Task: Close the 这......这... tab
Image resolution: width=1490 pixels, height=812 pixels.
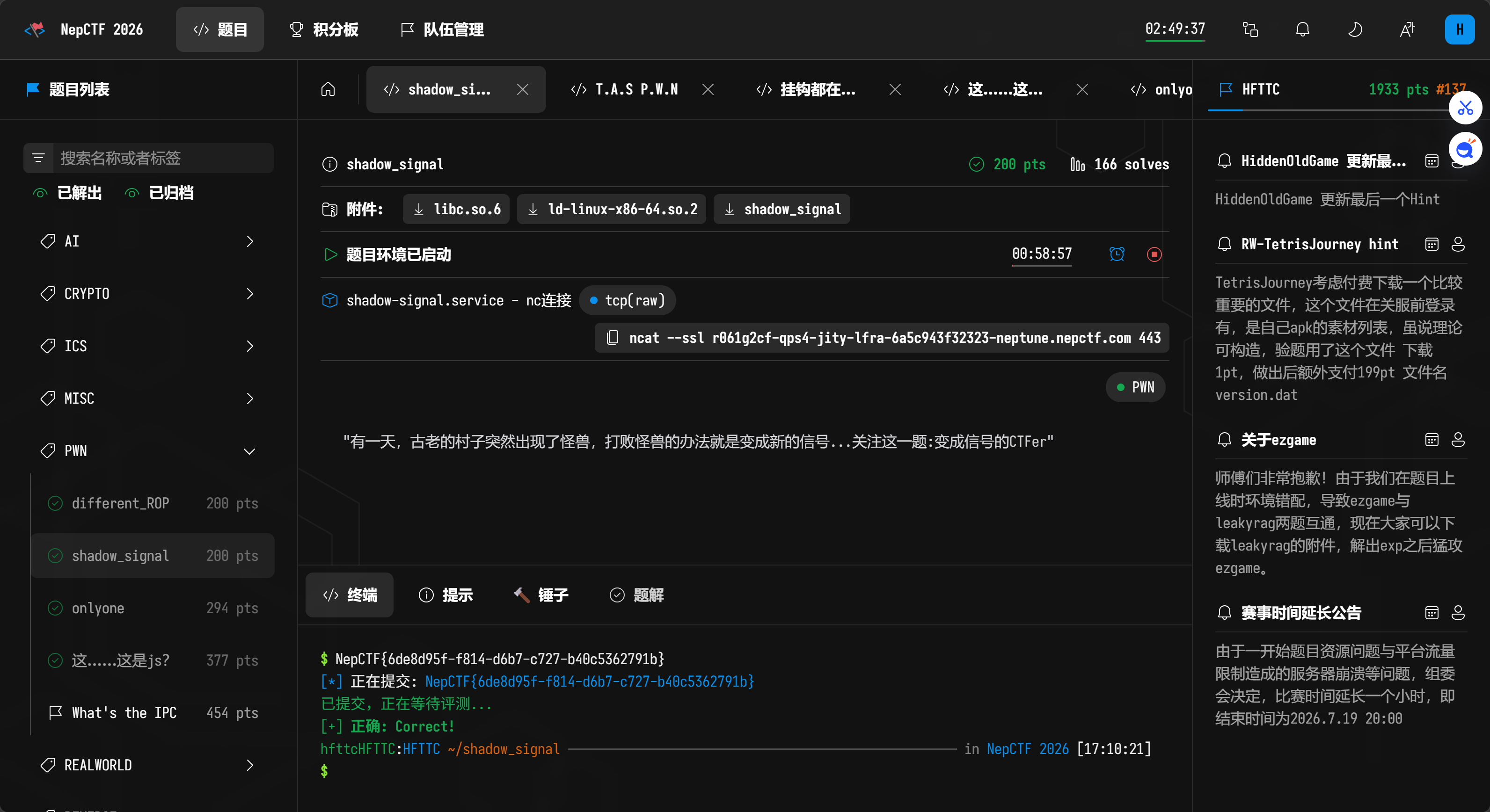Action: [1083, 89]
